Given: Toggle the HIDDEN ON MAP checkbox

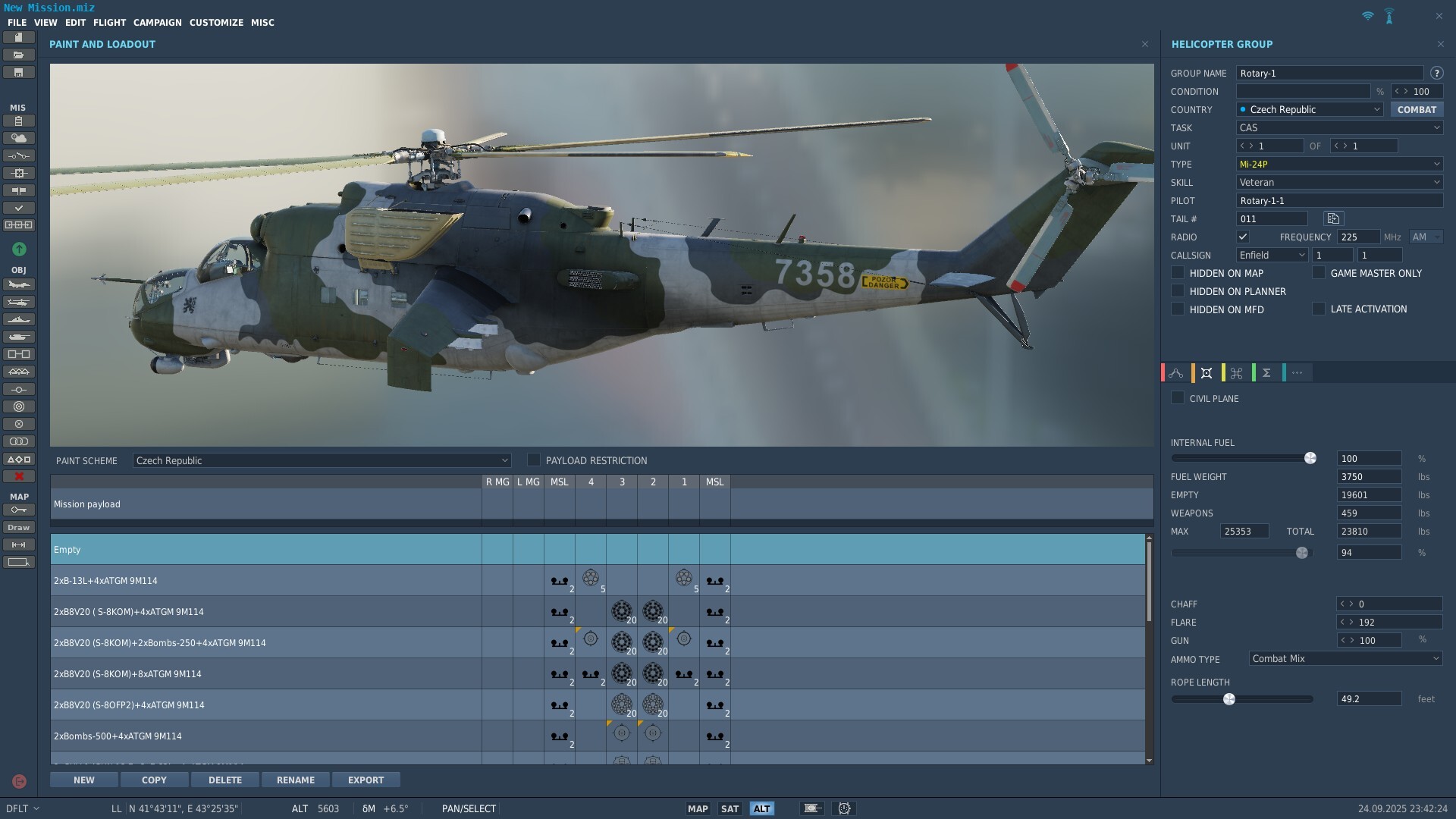Looking at the screenshot, I should tap(1178, 272).
